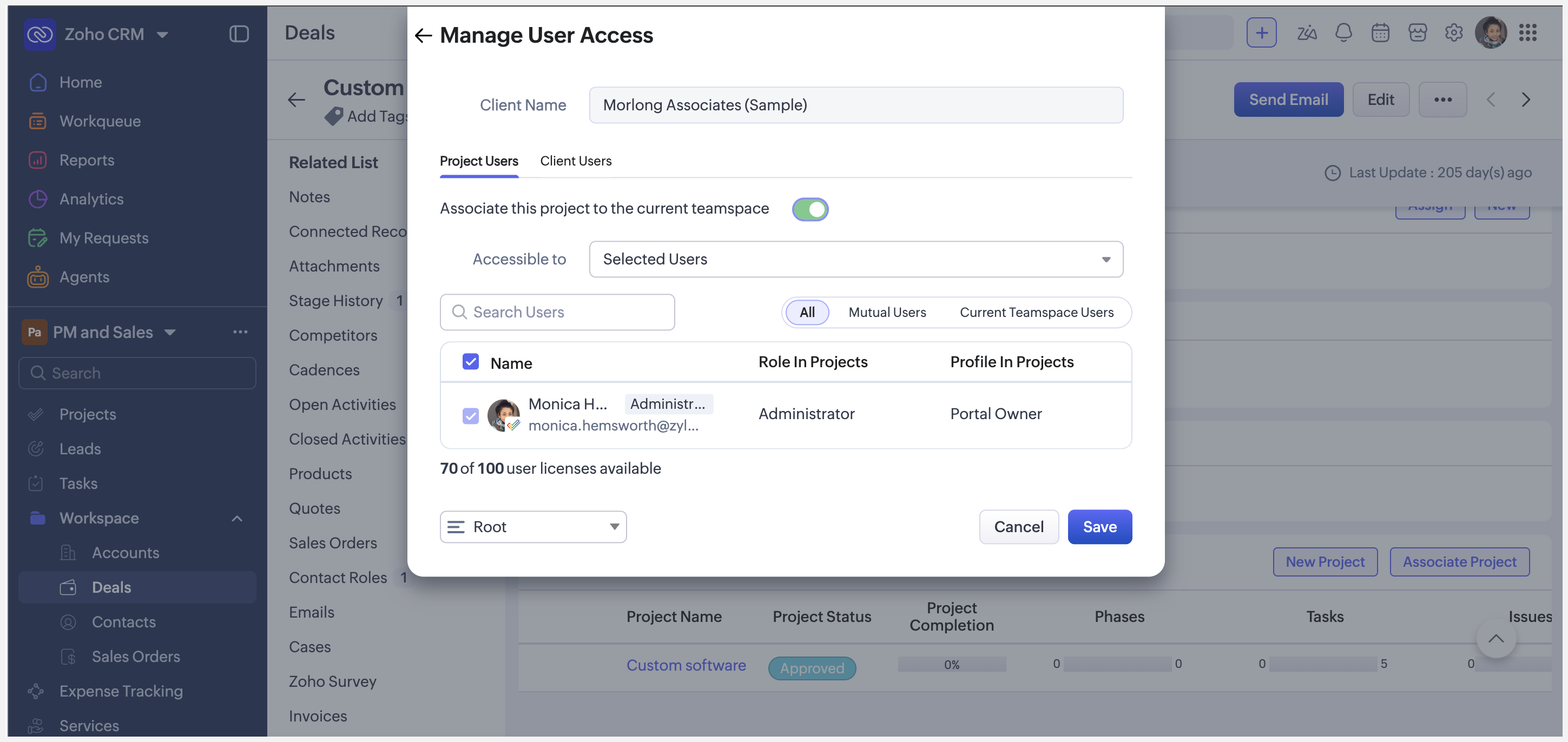Save the user access settings
This screenshot has width=1568, height=742.
tap(1100, 527)
